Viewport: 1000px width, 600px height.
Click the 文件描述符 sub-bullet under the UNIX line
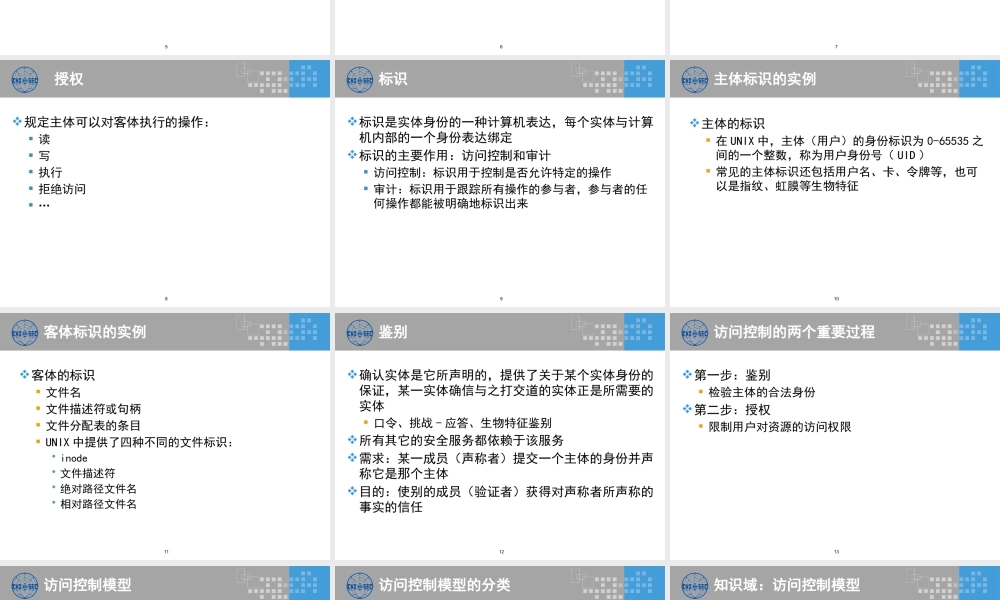(88, 473)
